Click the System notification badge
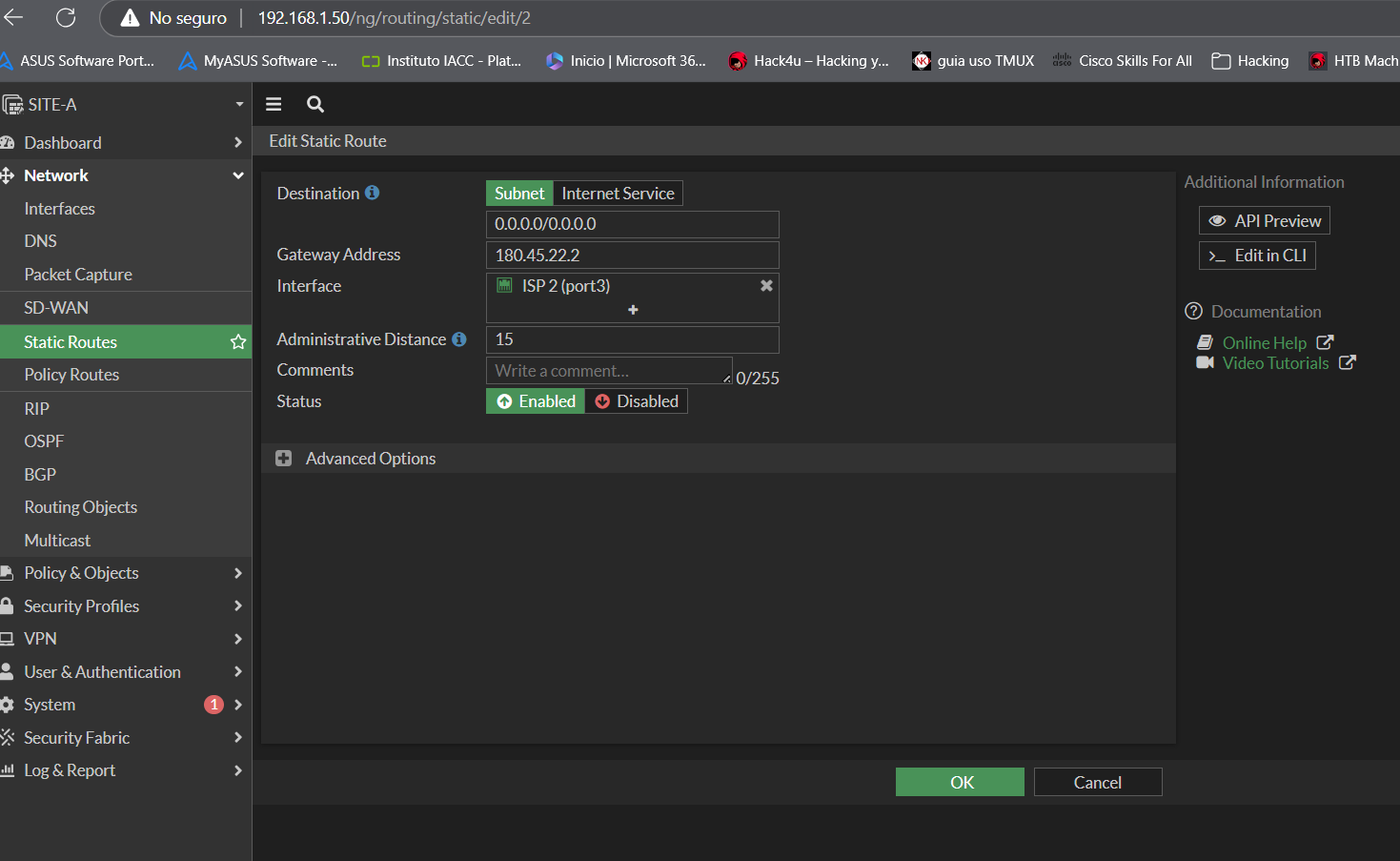Viewport: 1400px width, 861px height. click(x=213, y=705)
